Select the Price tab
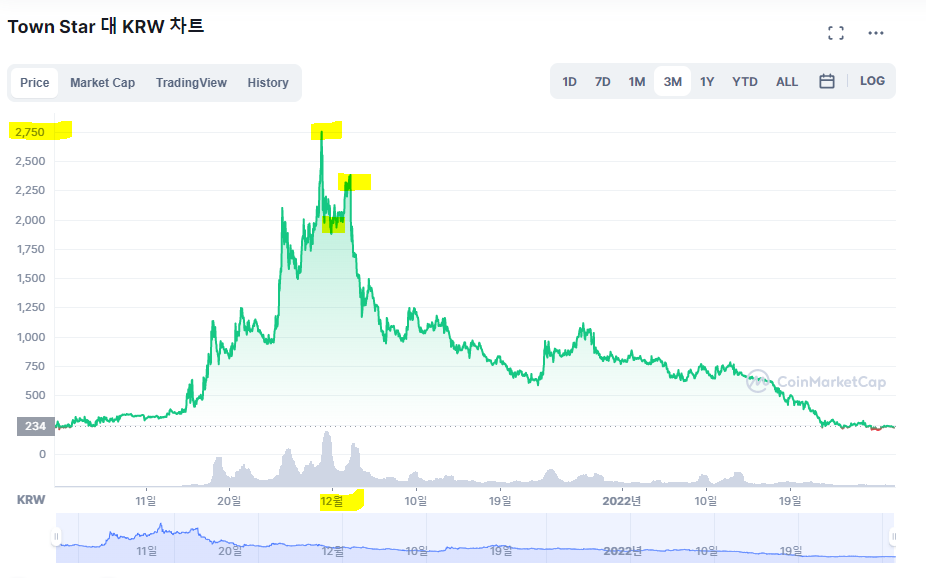Viewport: 926px width, 578px height. [34, 83]
